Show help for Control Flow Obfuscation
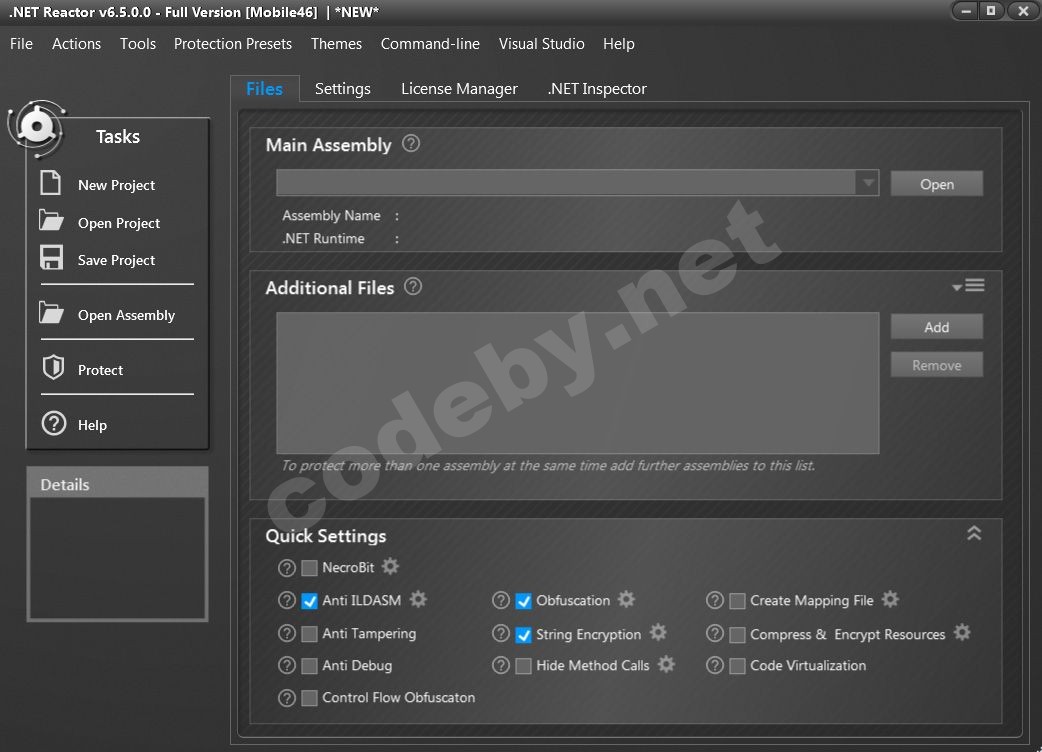 coord(286,698)
